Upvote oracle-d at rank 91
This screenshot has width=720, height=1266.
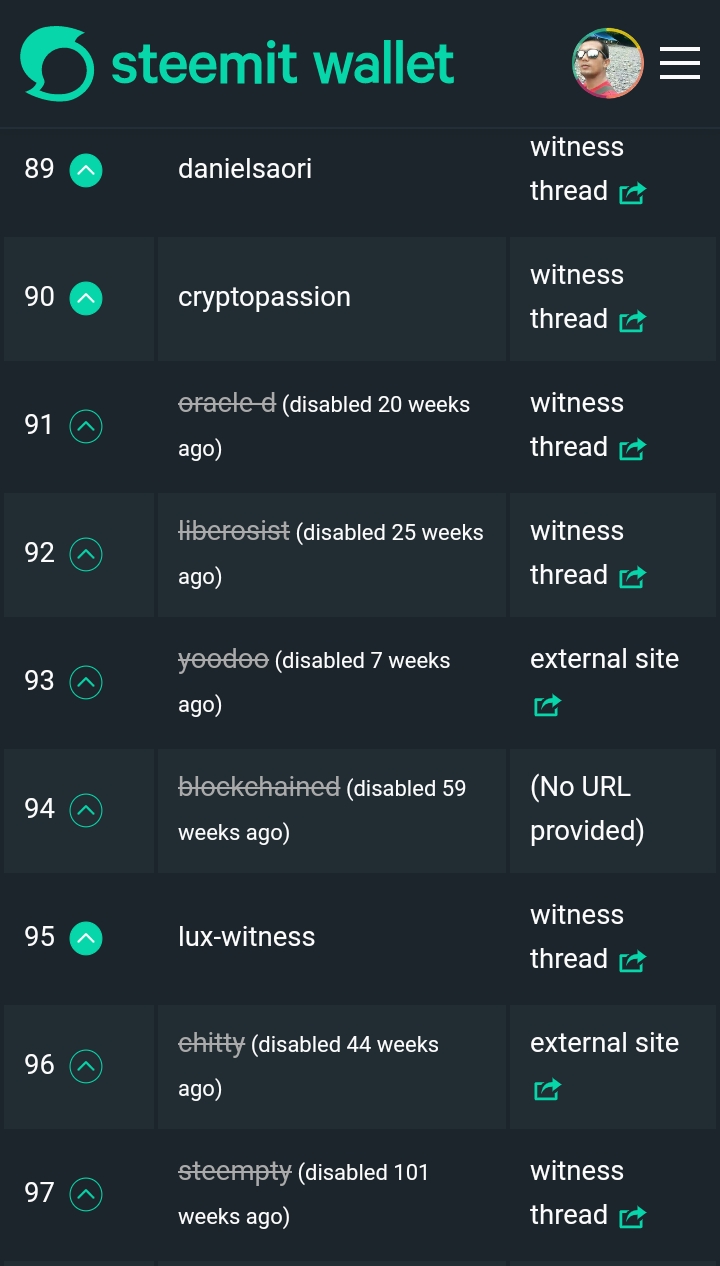pos(86,427)
